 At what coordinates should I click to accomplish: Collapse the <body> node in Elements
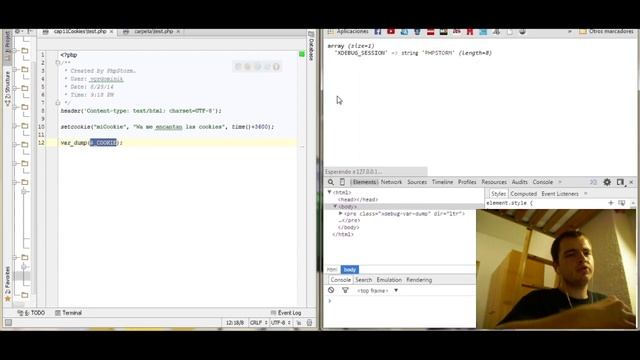click(x=335, y=207)
